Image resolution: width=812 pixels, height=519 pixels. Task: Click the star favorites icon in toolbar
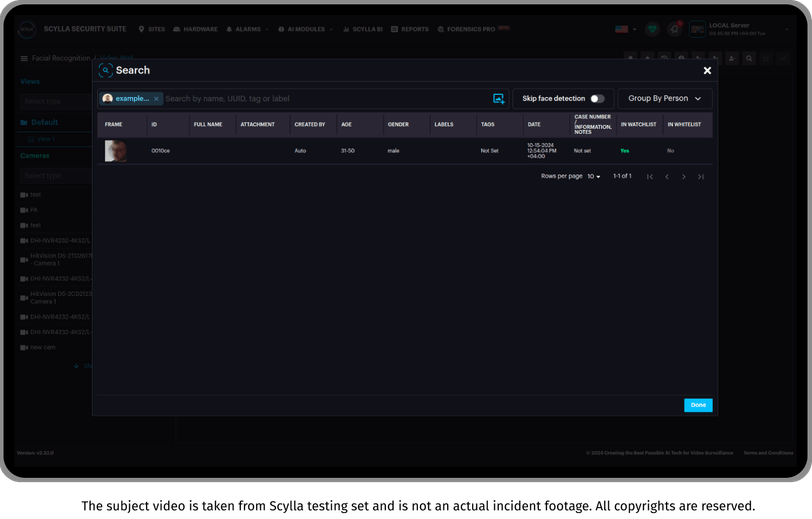pos(766,59)
